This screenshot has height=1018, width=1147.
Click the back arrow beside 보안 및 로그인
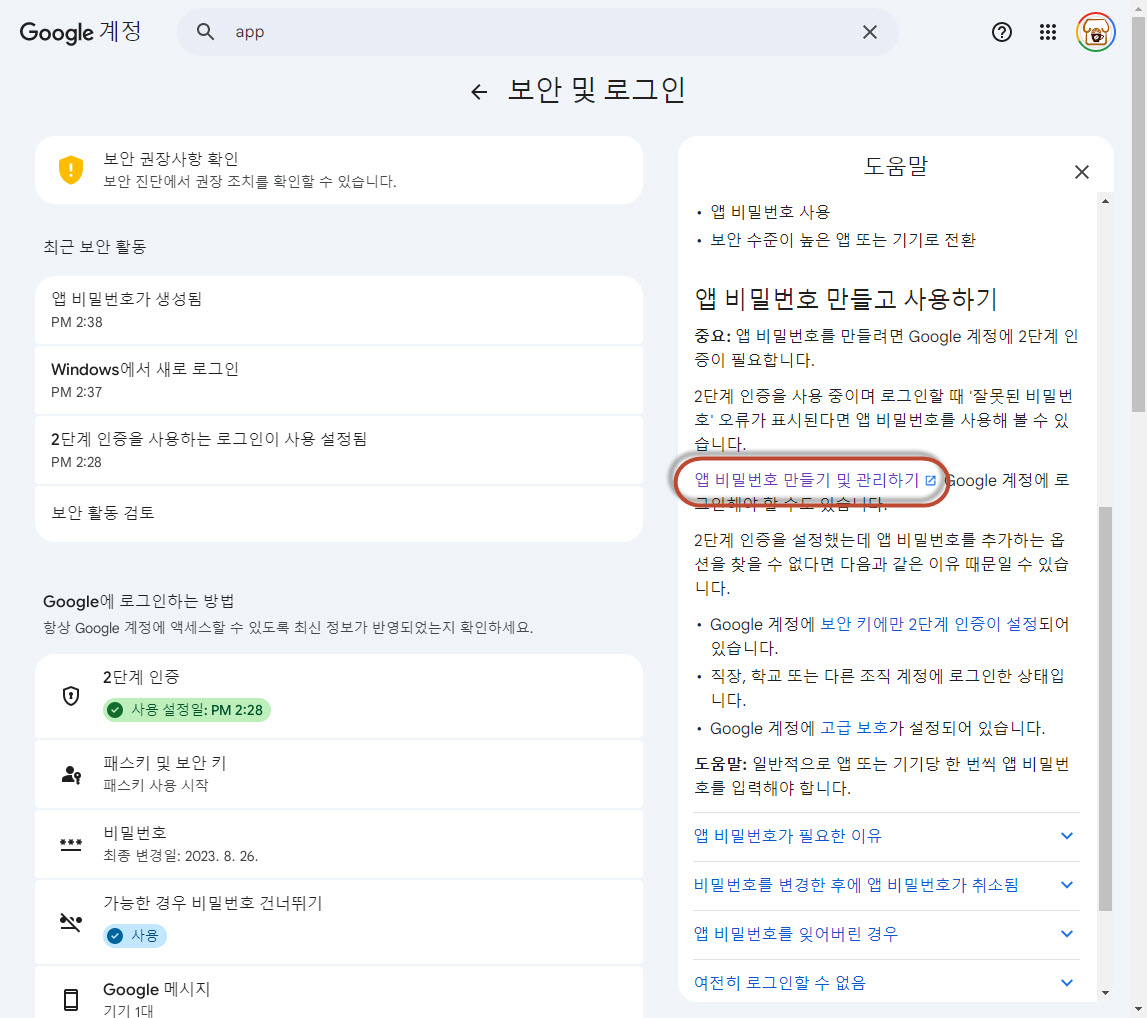pos(479,92)
